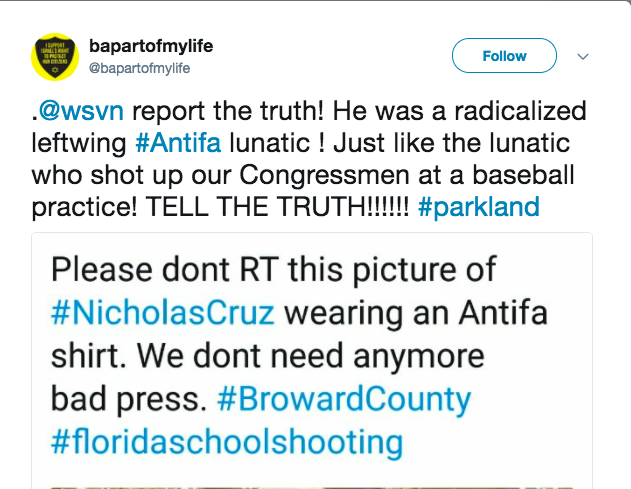631x489 pixels.
Task: Click #NicholasCruz in the embedded image
Action: pyautogui.click(x=162, y=312)
